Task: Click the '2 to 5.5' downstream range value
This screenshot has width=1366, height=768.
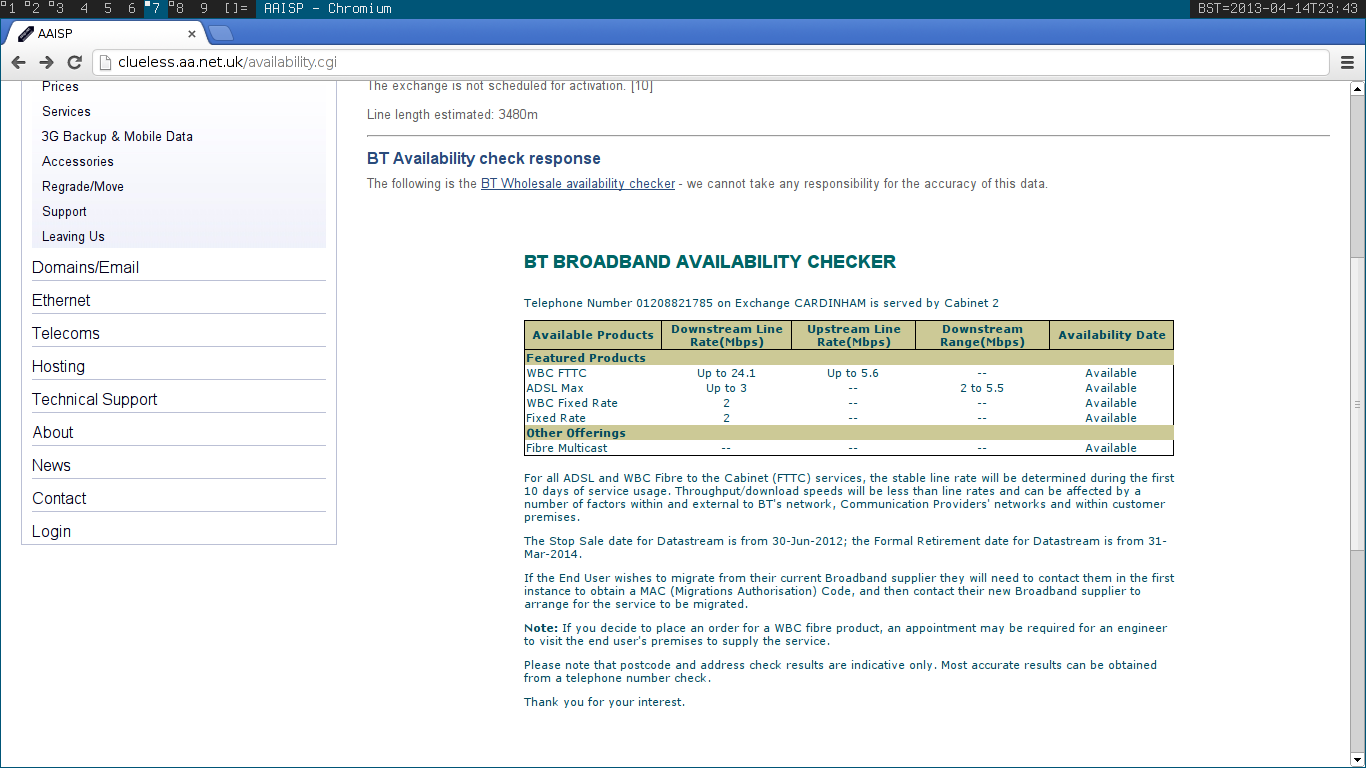Action: coord(982,388)
